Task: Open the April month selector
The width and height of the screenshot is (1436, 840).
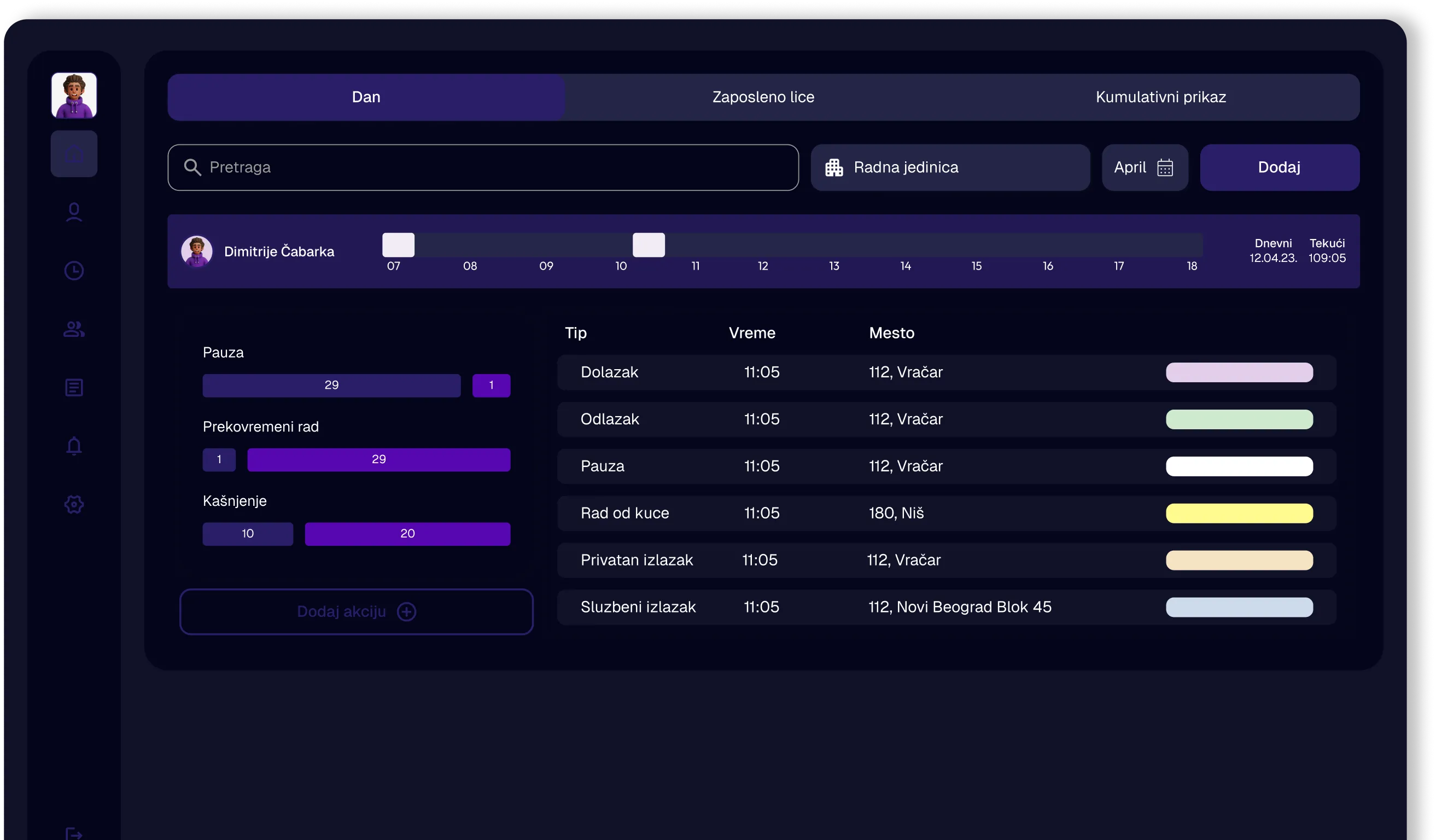Action: (1130, 167)
